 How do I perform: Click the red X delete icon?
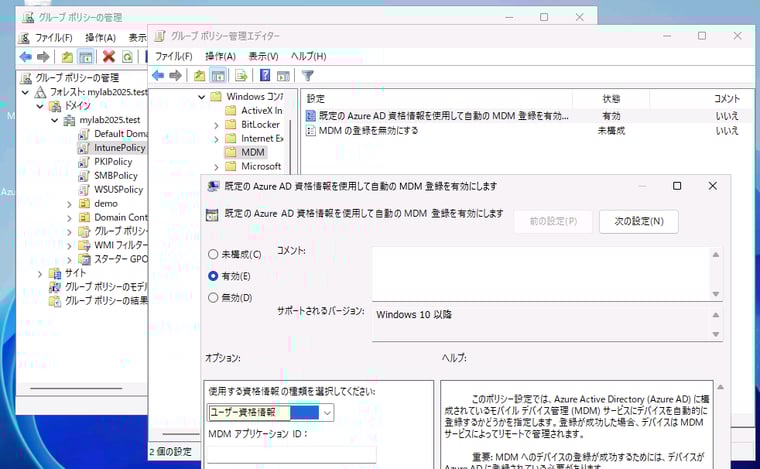point(109,57)
